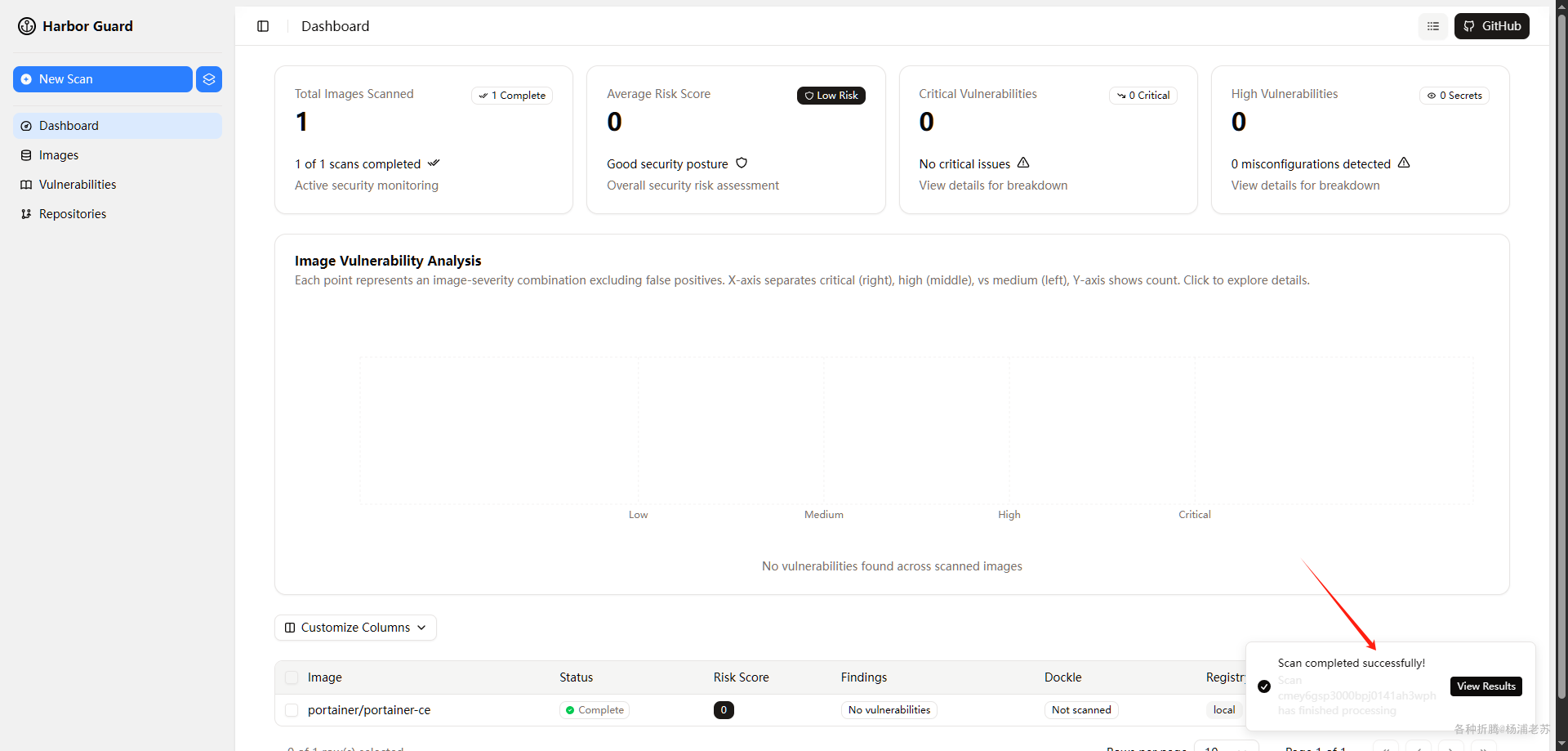
Task: Expand the Customize Columns dropdown
Action: click(x=355, y=628)
